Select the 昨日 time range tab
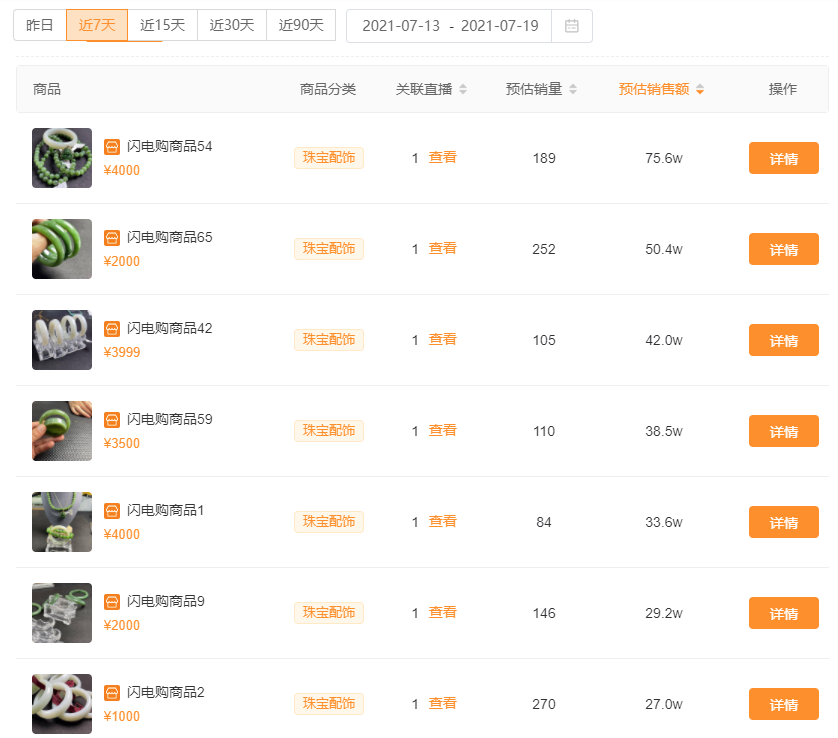 [x=40, y=25]
